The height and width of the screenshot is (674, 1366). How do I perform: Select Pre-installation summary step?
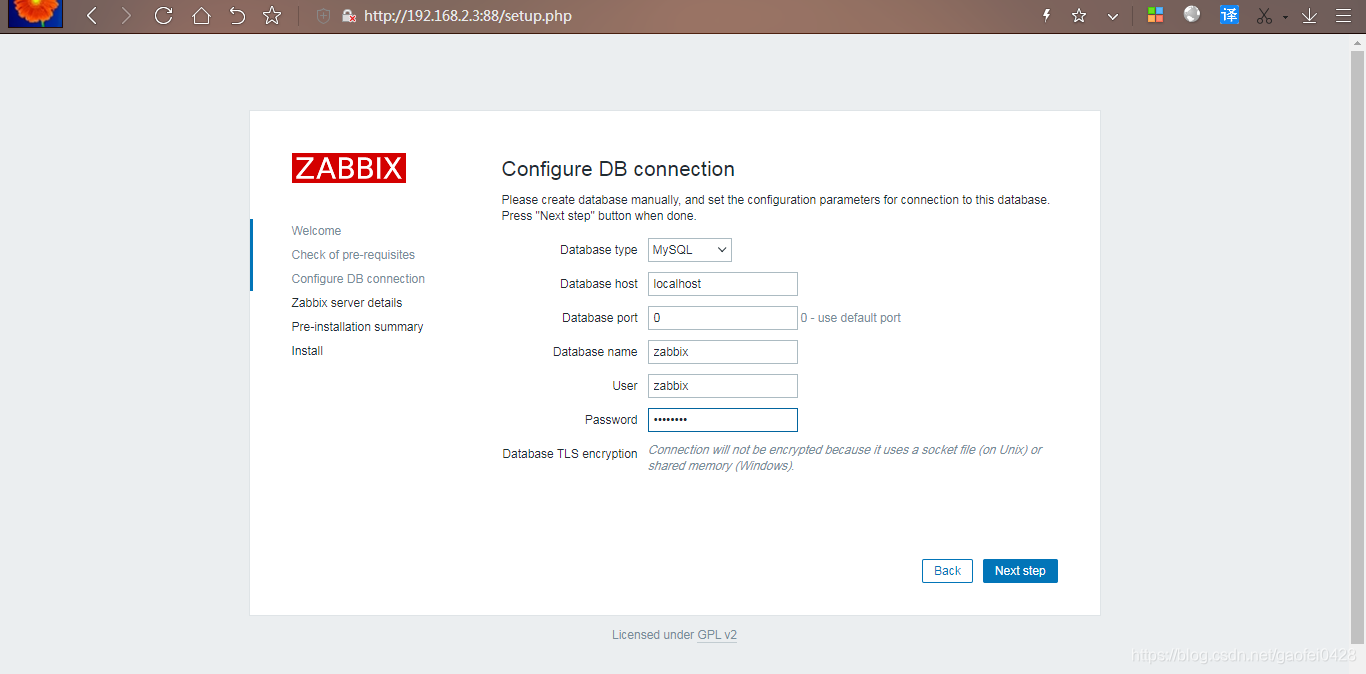point(357,327)
